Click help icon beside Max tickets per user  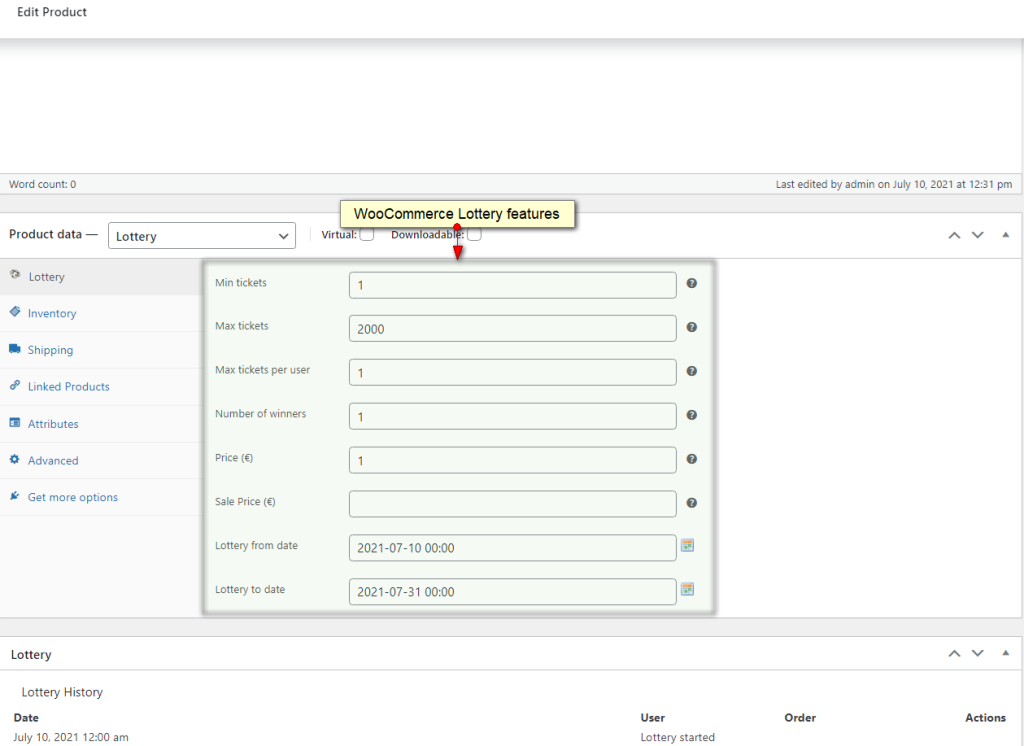pyautogui.click(x=692, y=370)
